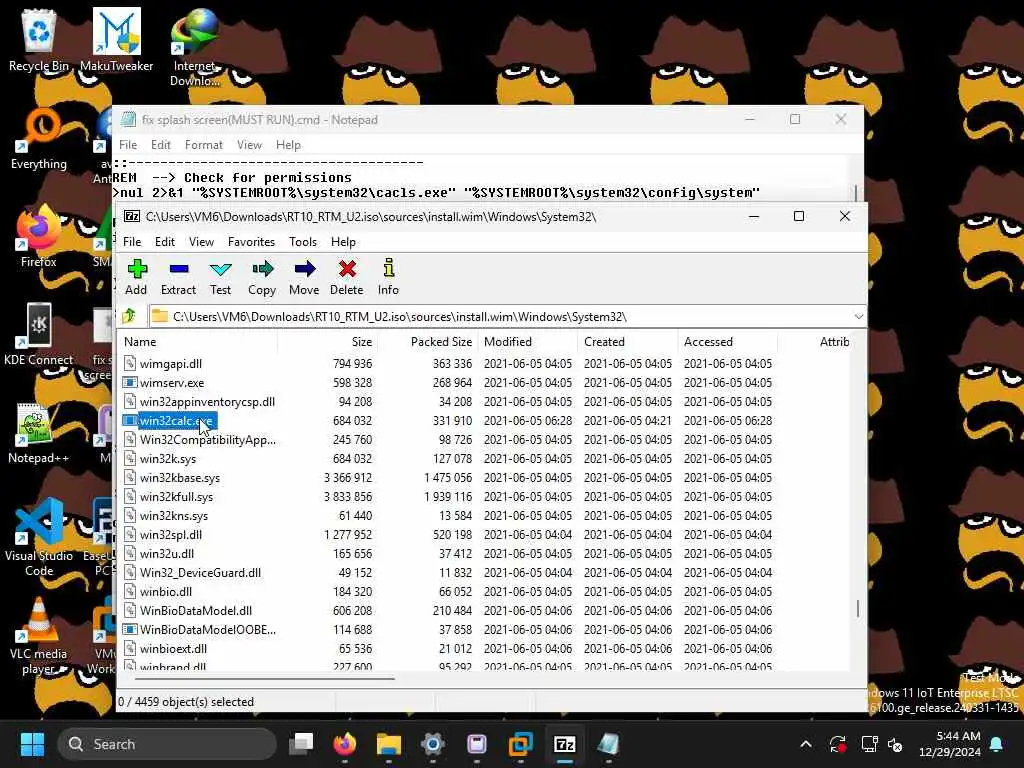Switch to 7-Zip taskbar icon

564,744
